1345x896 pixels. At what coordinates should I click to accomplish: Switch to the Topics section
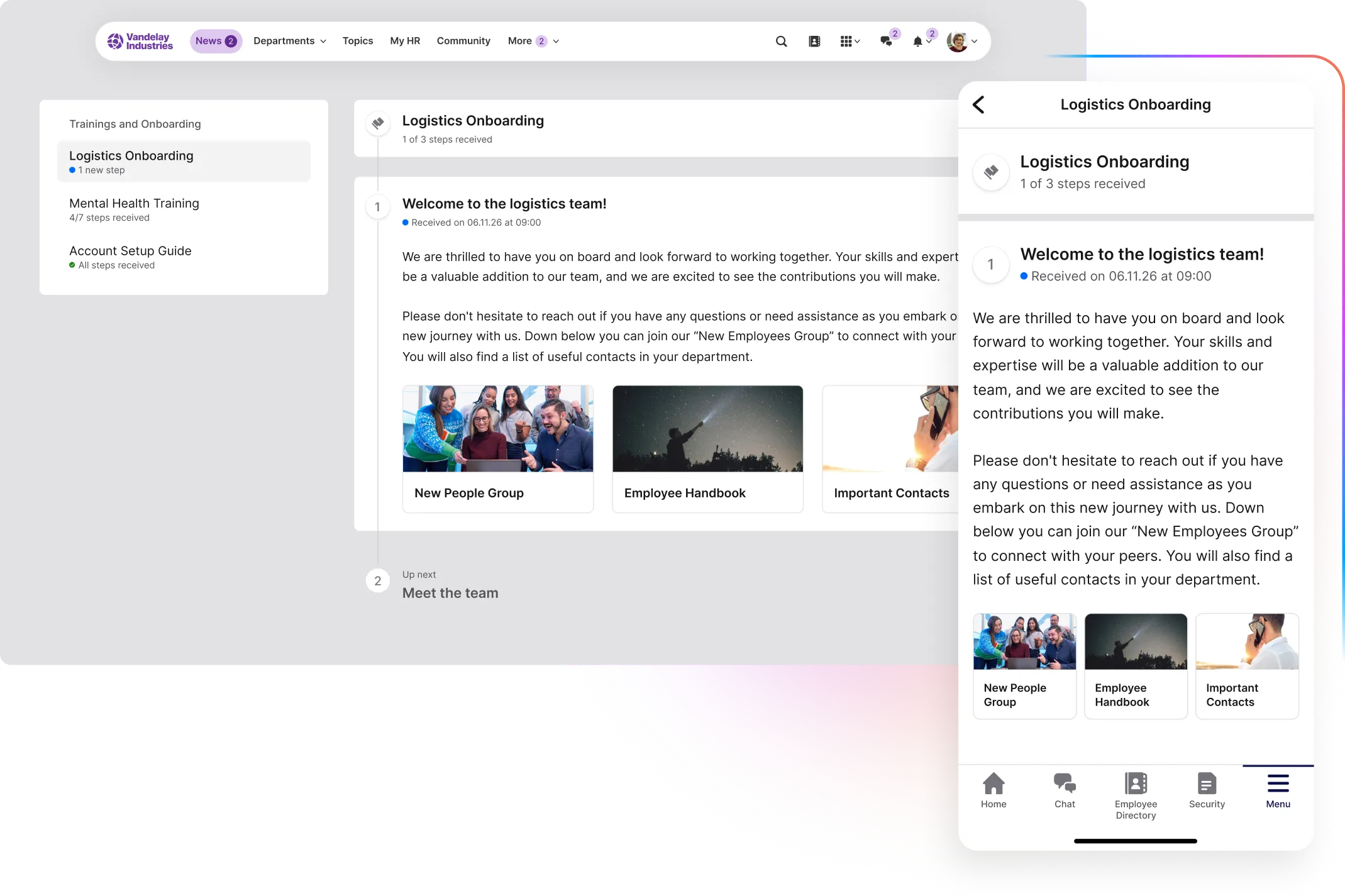[357, 40]
